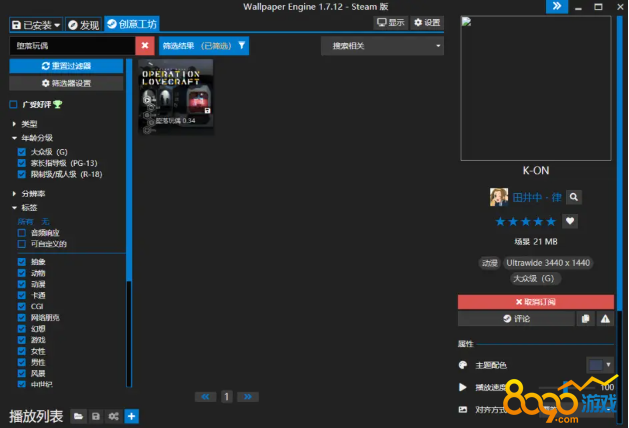Clear the search box with red X
The height and width of the screenshot is (428, 629).
pyautogui.click(x=145, y=45)
